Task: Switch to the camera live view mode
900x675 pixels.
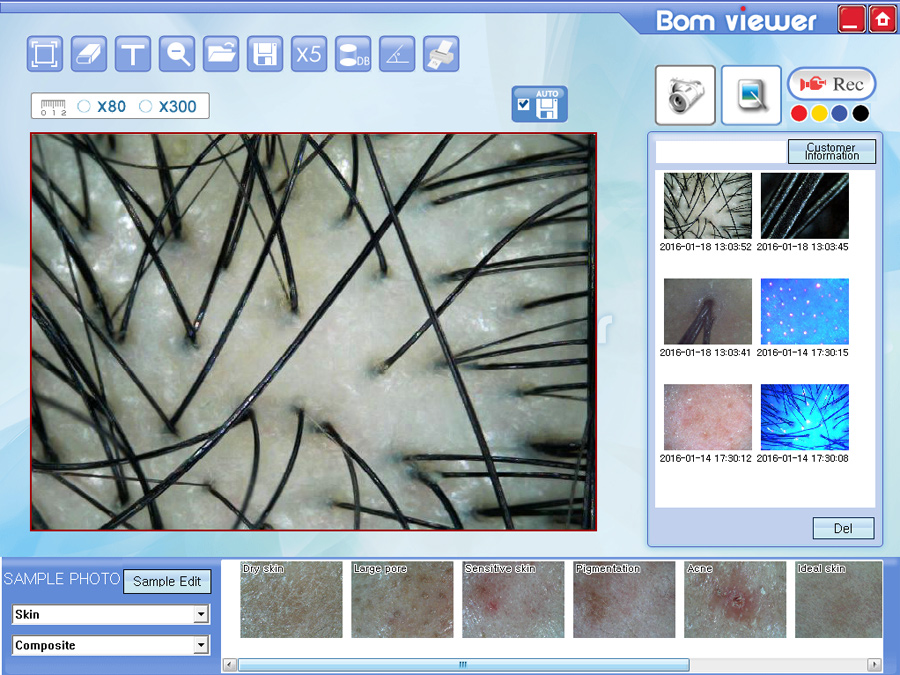Action: pyautogui.click(x=685, y=95)
